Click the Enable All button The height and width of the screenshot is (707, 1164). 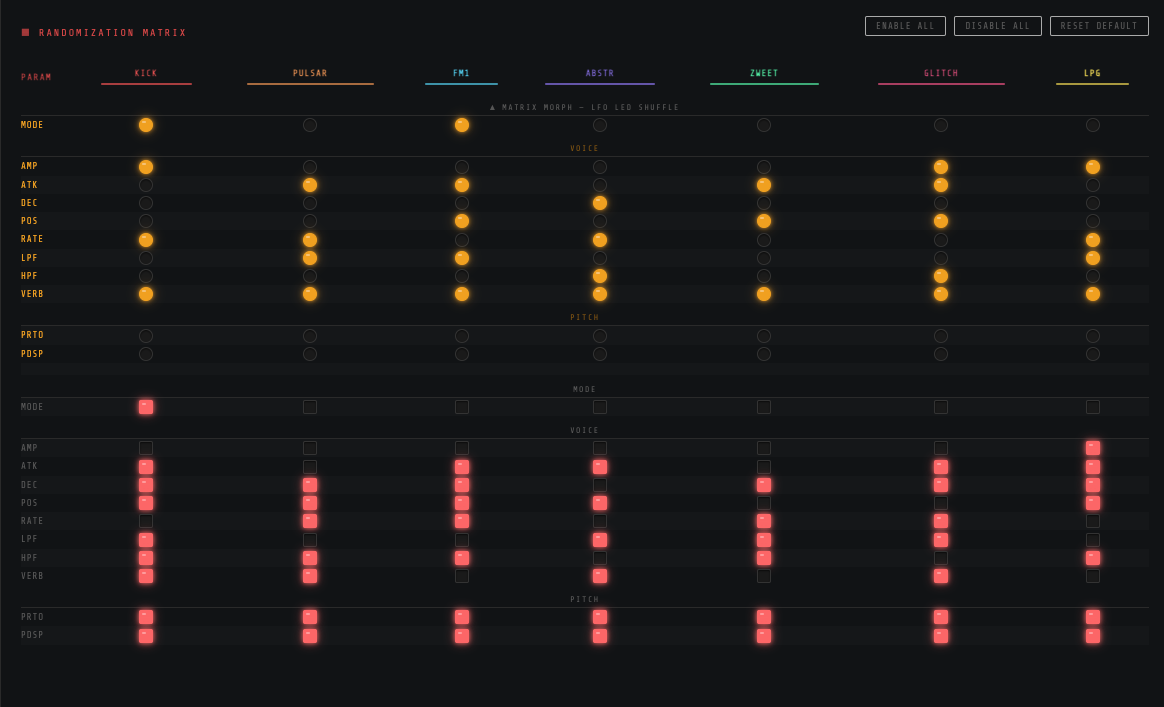905,25
